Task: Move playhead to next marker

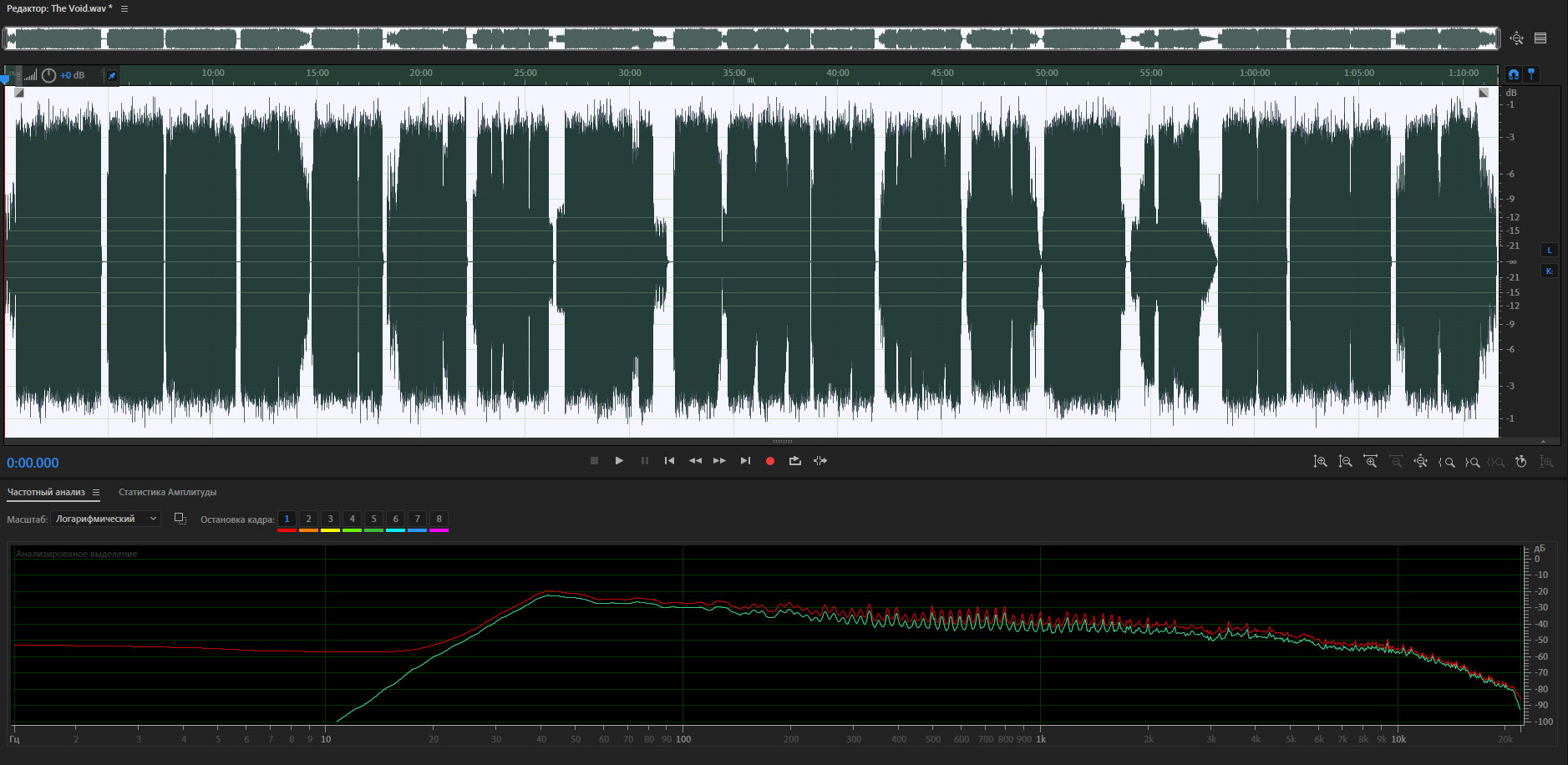Action: click(x=745, y=461)
